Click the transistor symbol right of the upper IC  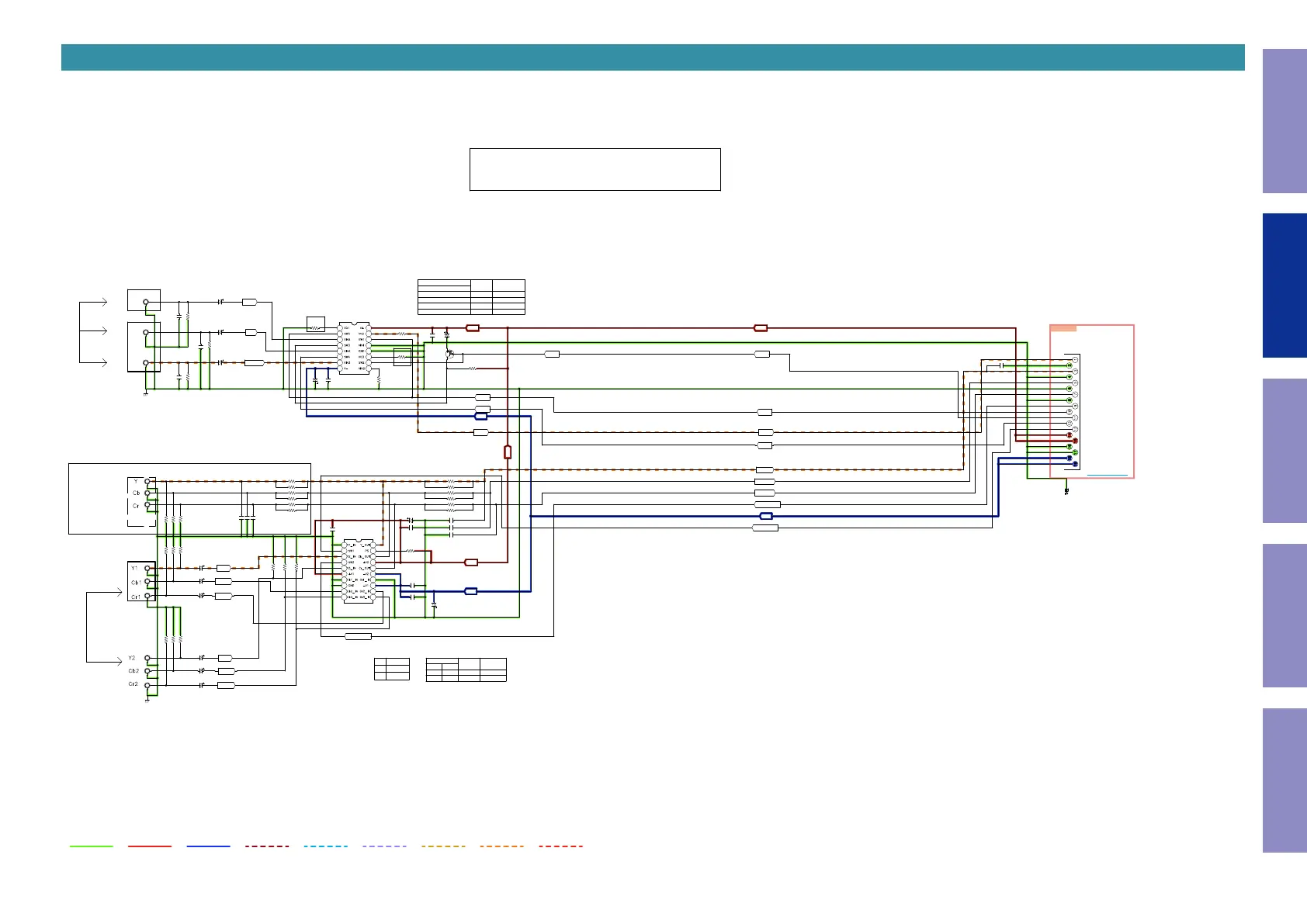point(449,355)
